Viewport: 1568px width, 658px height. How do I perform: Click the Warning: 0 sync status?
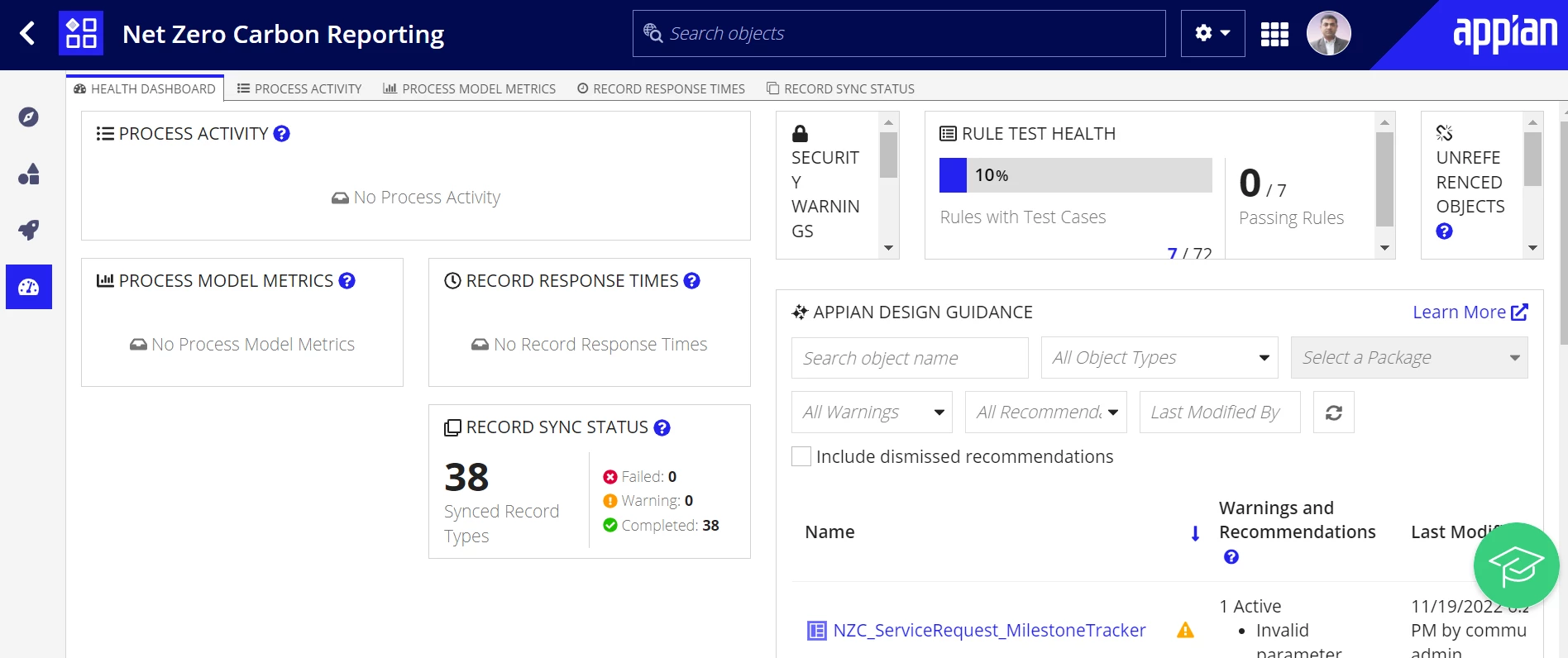coord(648,501)
